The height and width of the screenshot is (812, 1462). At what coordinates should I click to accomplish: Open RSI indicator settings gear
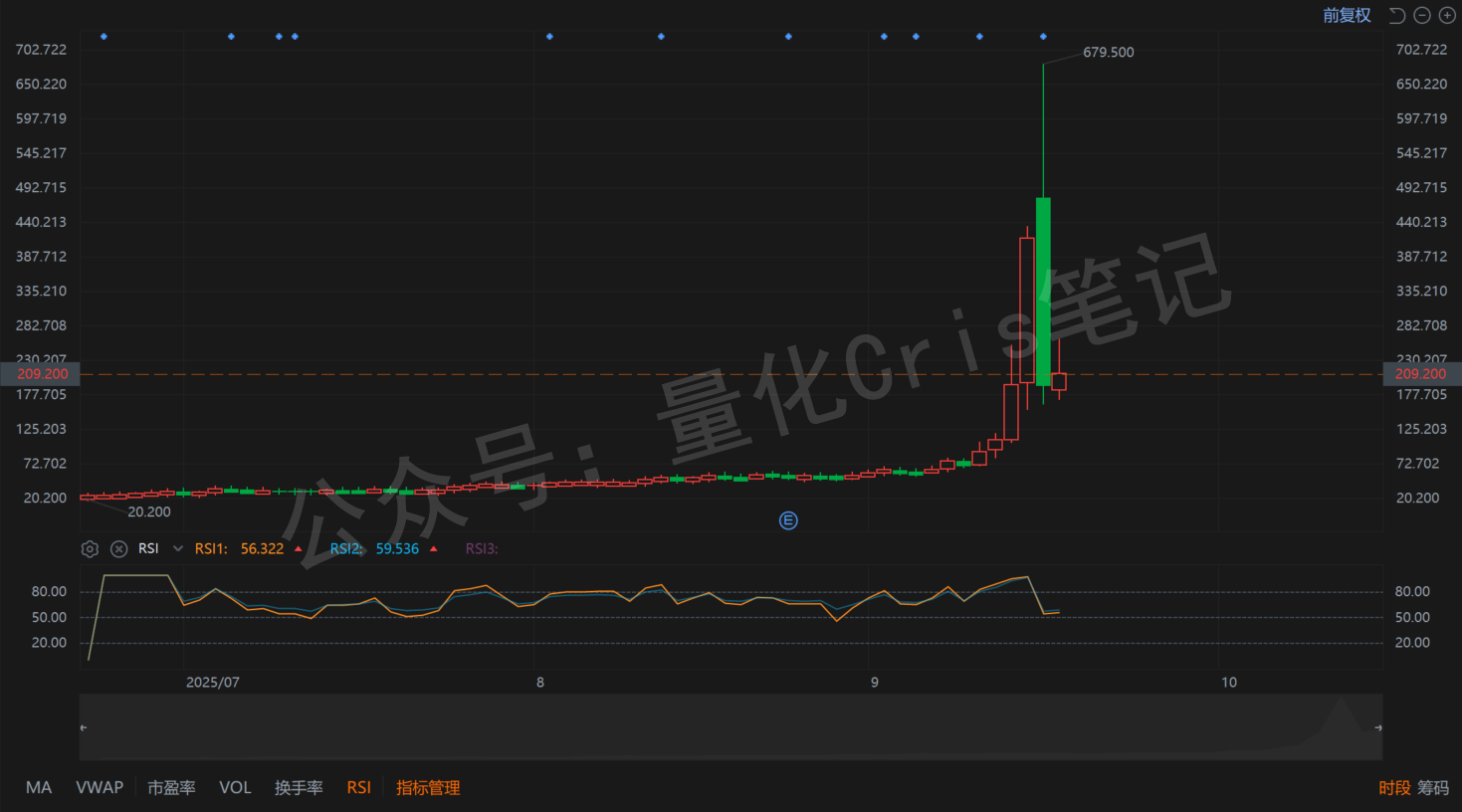[90, 548]
